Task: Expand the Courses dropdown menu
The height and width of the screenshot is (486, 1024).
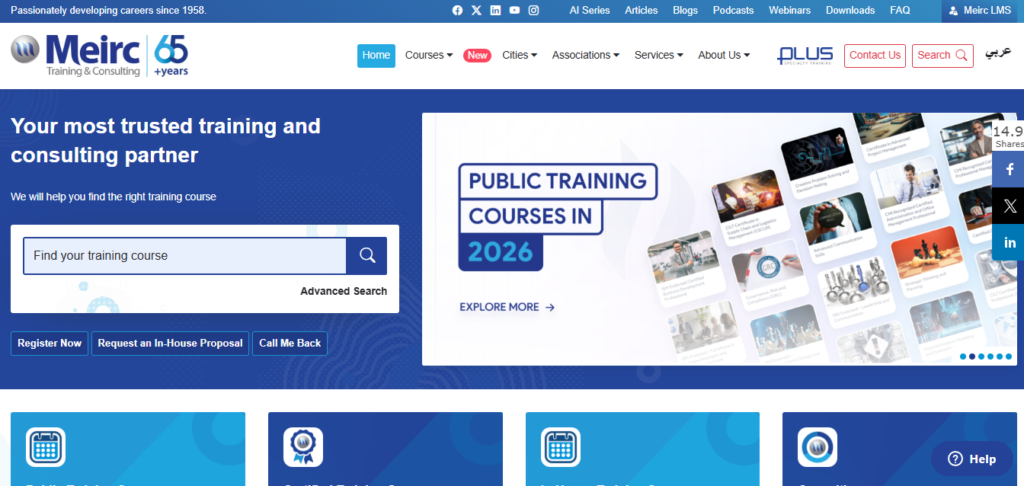Action: point(428,55)
